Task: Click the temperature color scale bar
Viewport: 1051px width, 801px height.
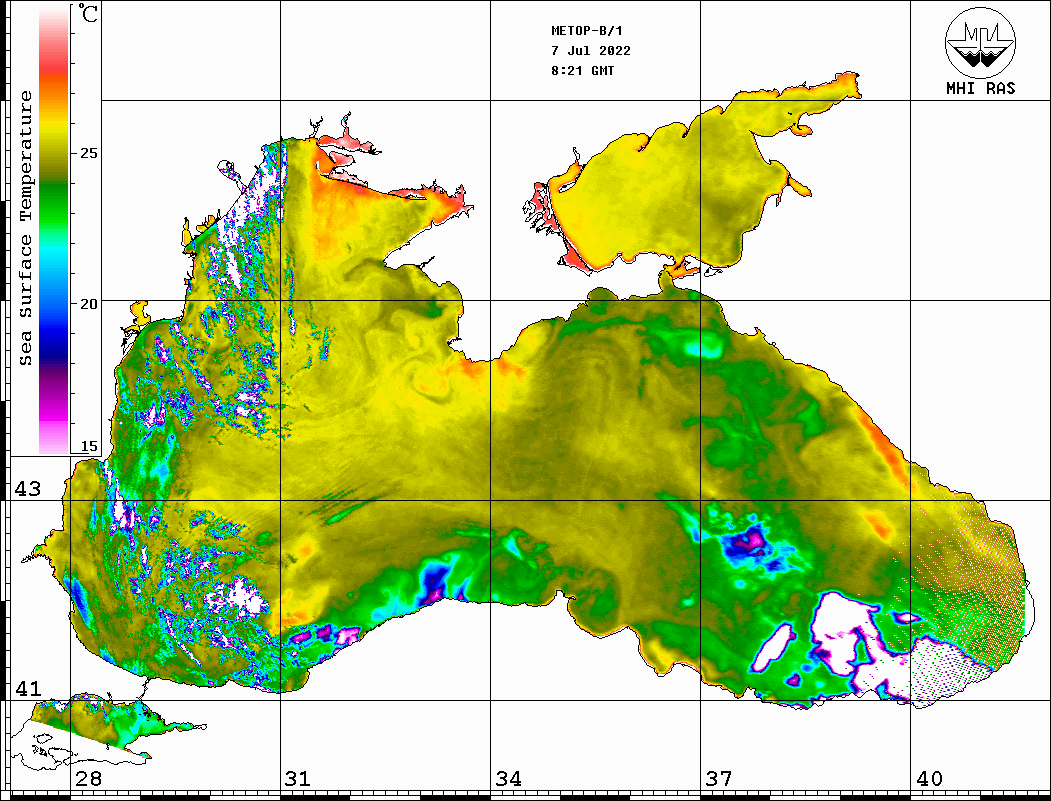Action: (54, 230)
